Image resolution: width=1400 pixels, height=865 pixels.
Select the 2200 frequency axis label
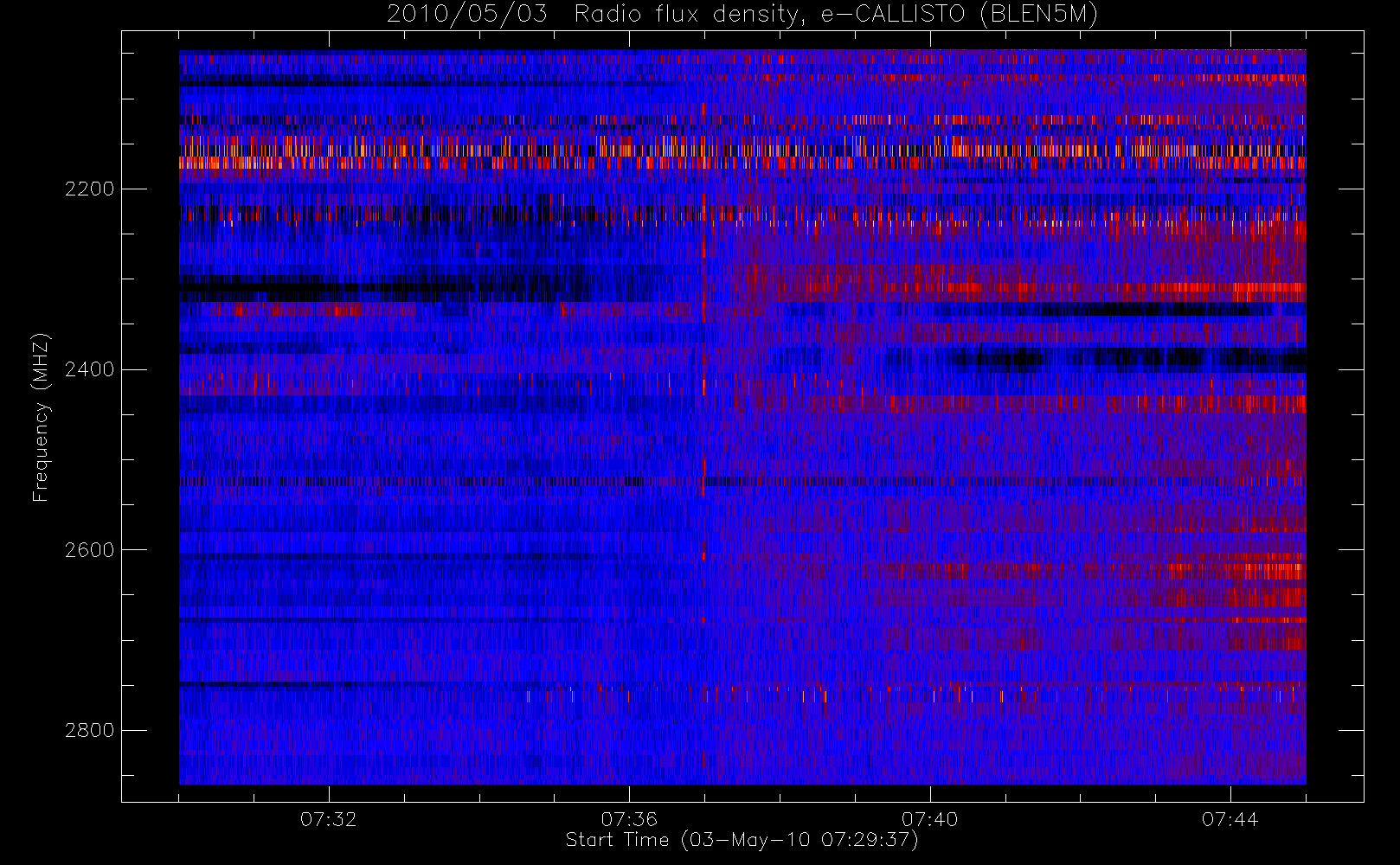[89, 189]
